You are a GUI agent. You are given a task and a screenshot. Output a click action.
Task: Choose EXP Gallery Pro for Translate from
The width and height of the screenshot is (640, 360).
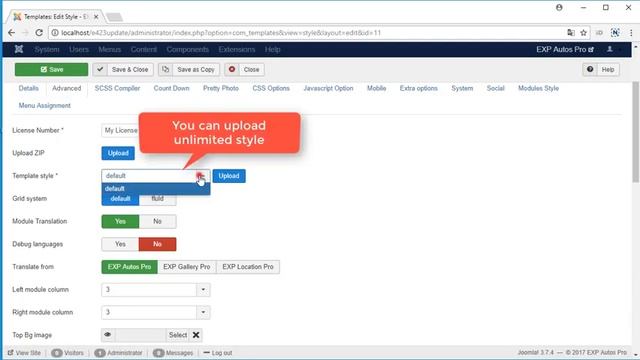pyautogui.click(x=187, y=267)
